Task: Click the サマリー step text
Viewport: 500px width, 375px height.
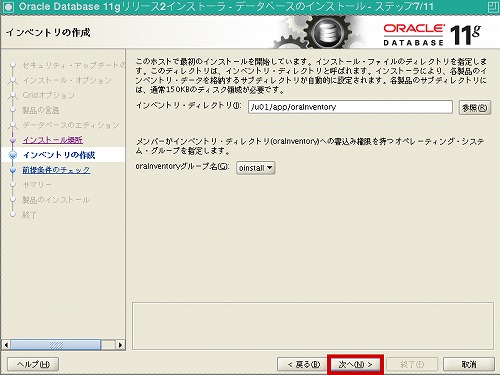Action: pyautogui.click(x=37, y=185)
